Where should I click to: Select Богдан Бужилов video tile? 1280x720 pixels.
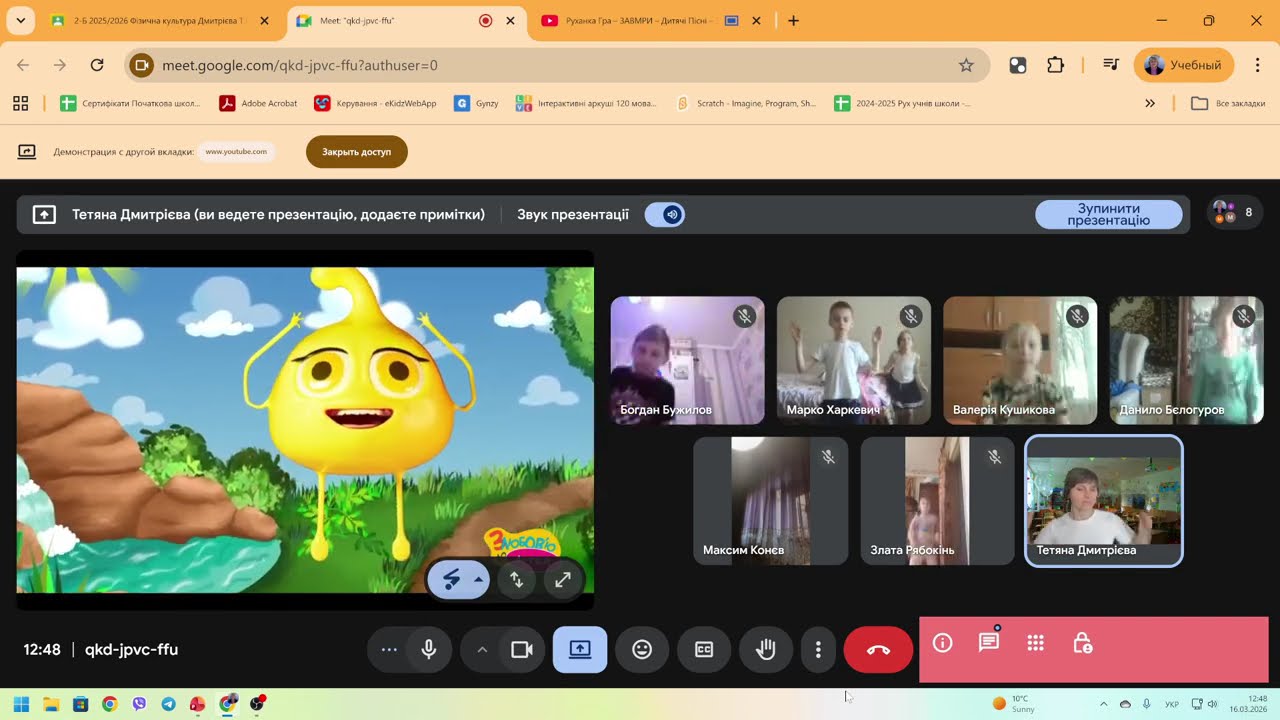[687, 360]
